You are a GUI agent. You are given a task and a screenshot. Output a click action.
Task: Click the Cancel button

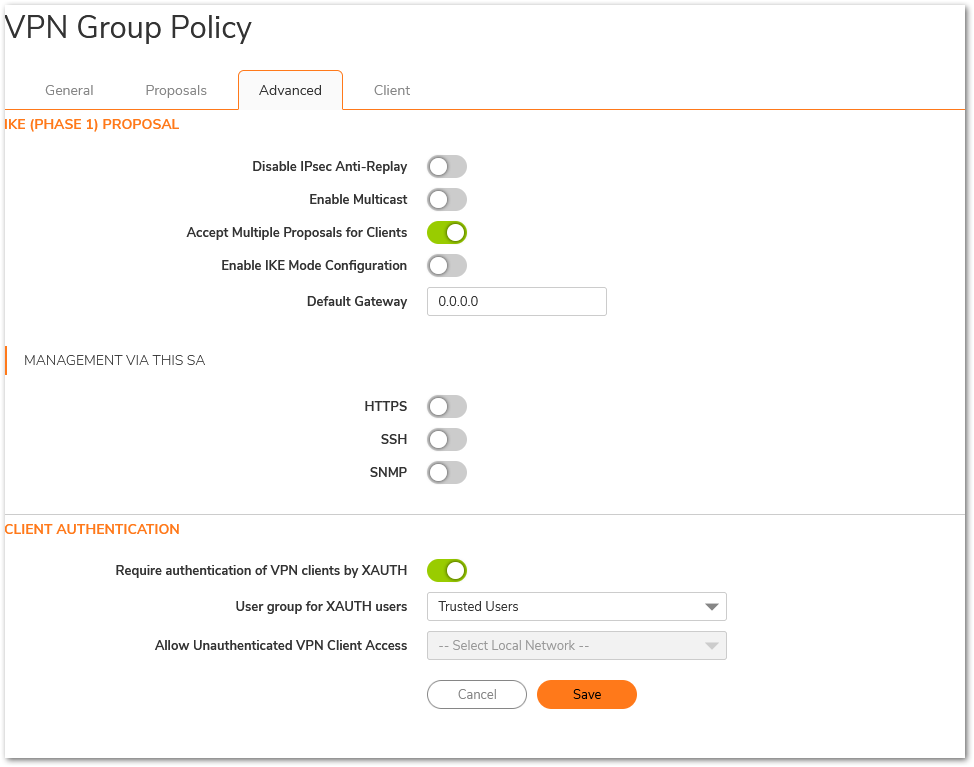click(476, 694)
